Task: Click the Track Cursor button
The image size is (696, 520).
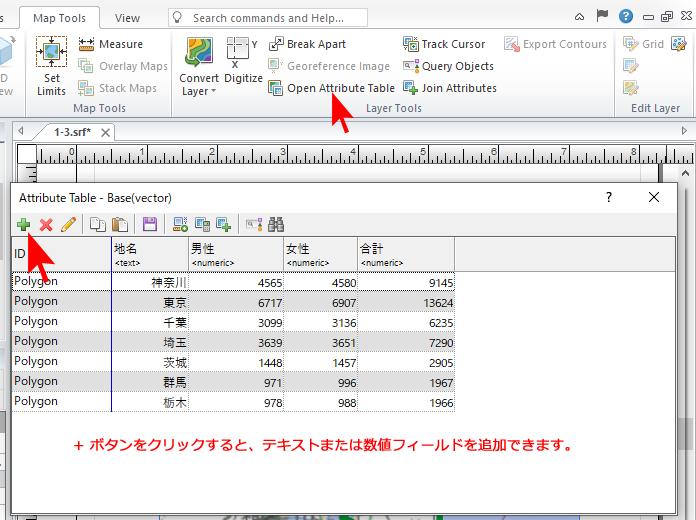Action: click(x=444, y=44)
